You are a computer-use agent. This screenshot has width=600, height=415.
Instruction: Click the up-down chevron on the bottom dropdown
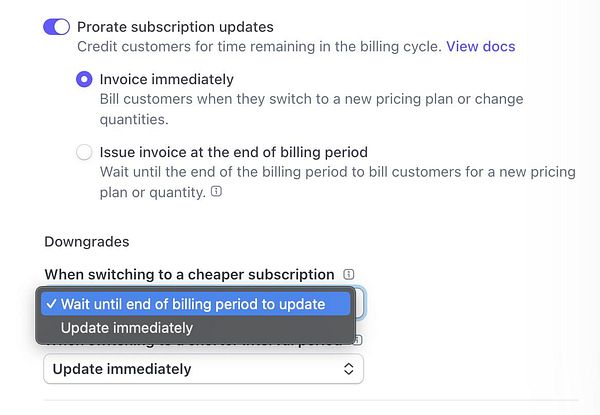click(348, 369)
